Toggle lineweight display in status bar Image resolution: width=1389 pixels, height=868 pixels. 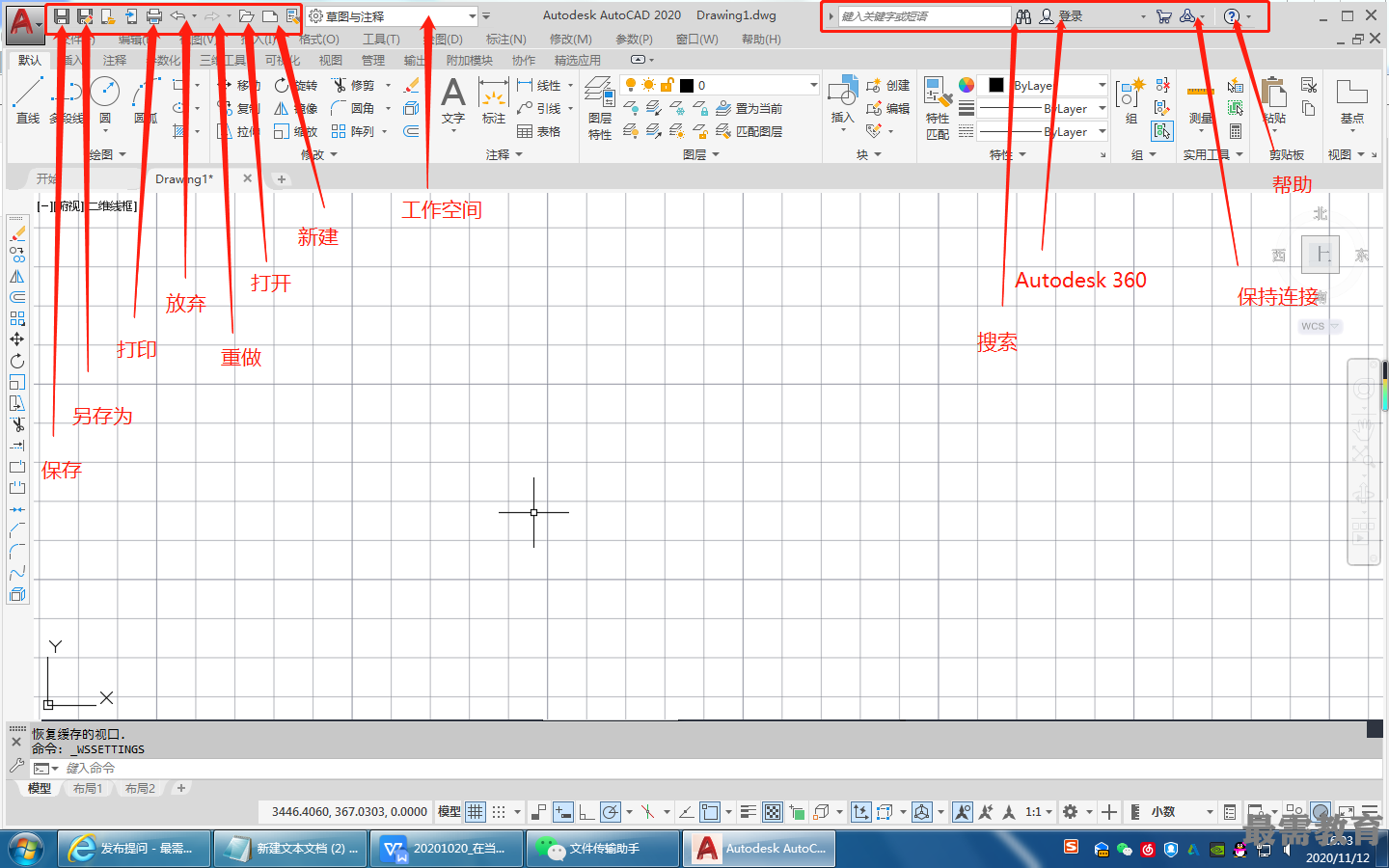coord(749,812)
